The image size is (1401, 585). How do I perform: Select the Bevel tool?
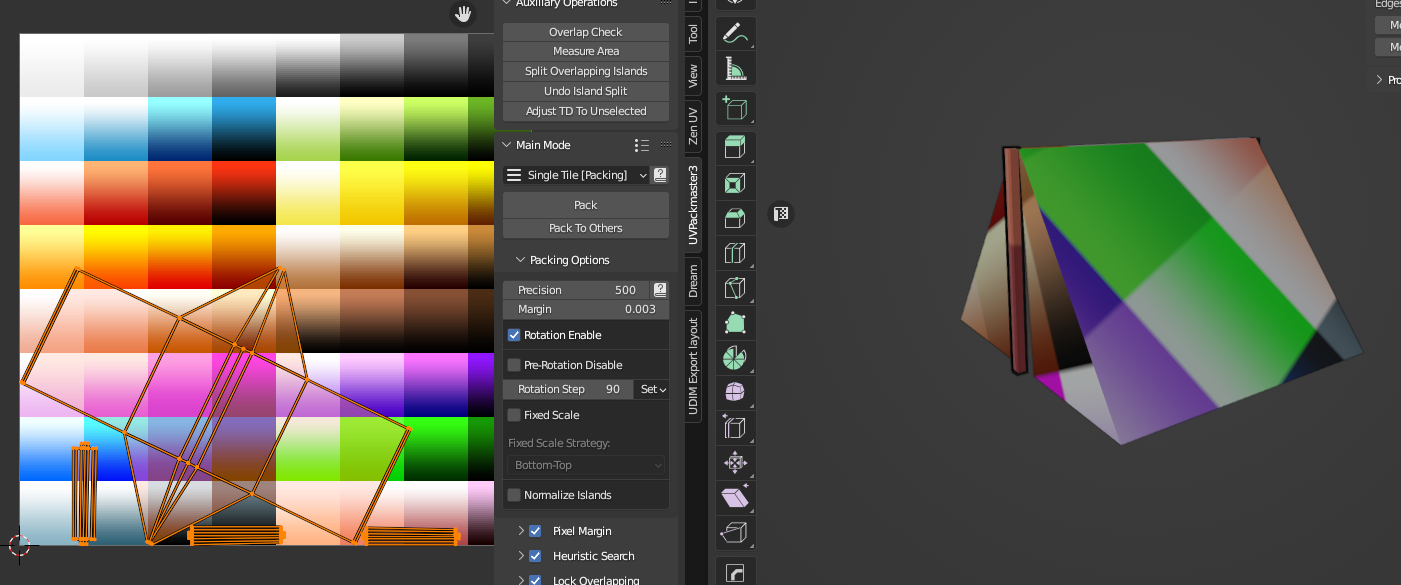point(736,218)
